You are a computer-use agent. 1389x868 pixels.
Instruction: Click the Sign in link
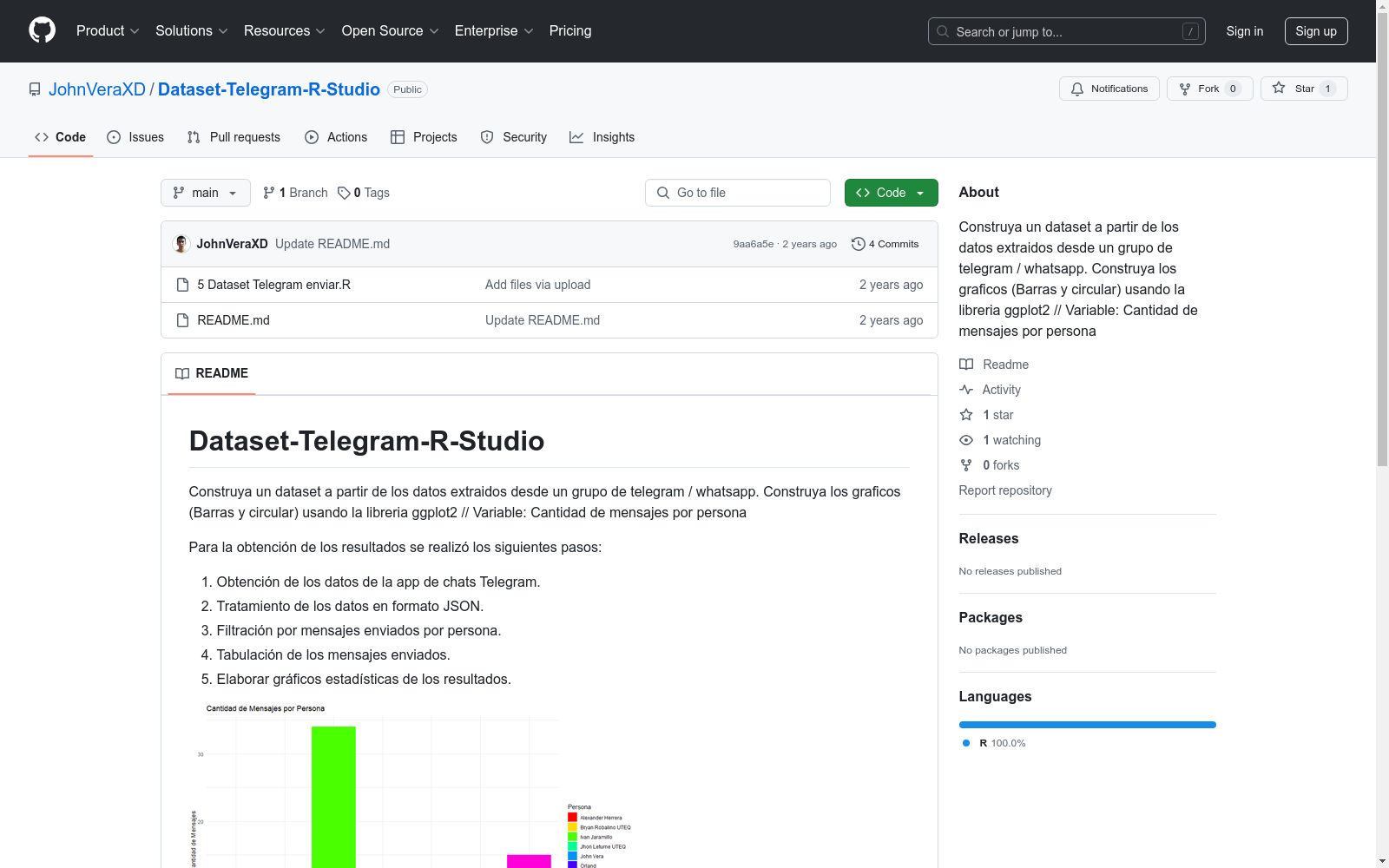click(x=1245, y=31)
